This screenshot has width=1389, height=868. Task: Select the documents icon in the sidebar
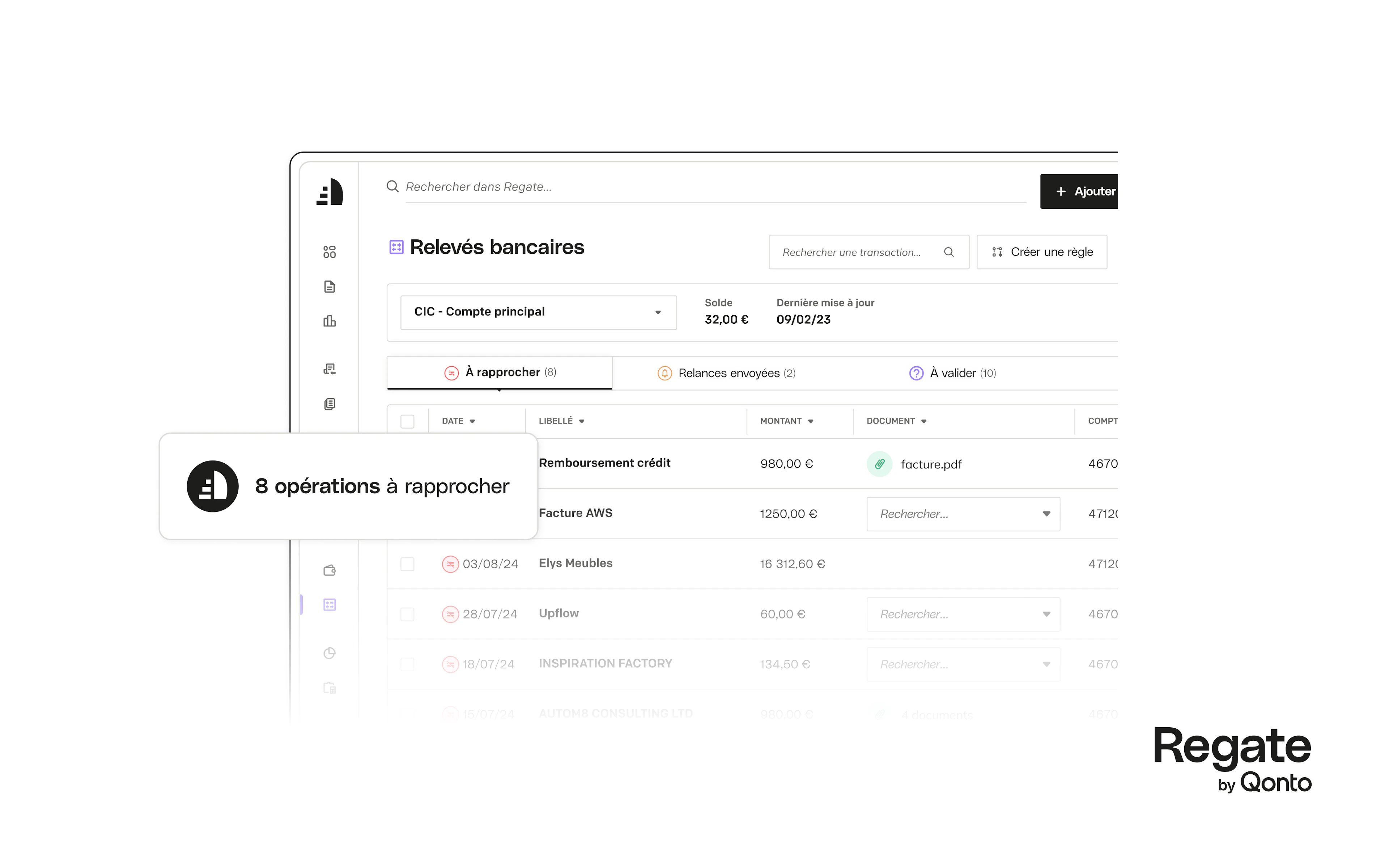click(x=330, y=286)
